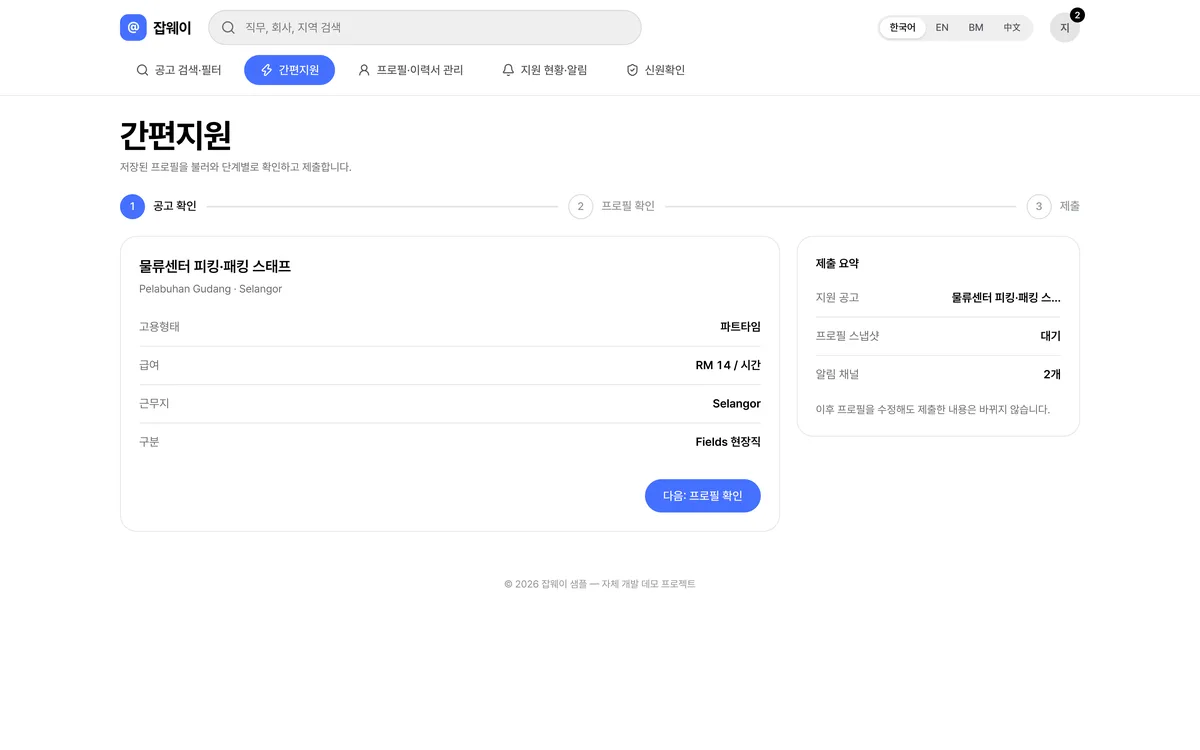The height and width of the screenshot is (750, 1200).
Task: Click the 근무지 label
Action: pos(154,403)
